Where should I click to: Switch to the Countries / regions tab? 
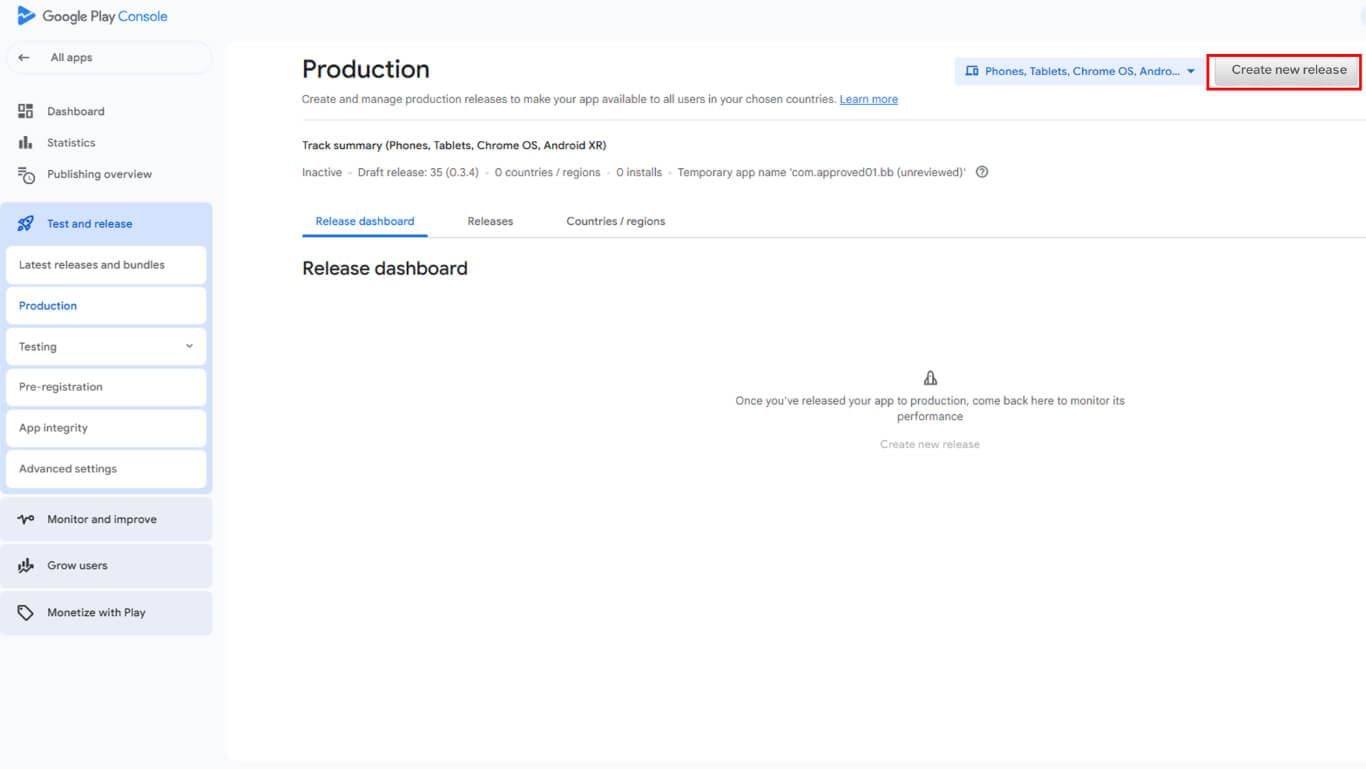615,221
